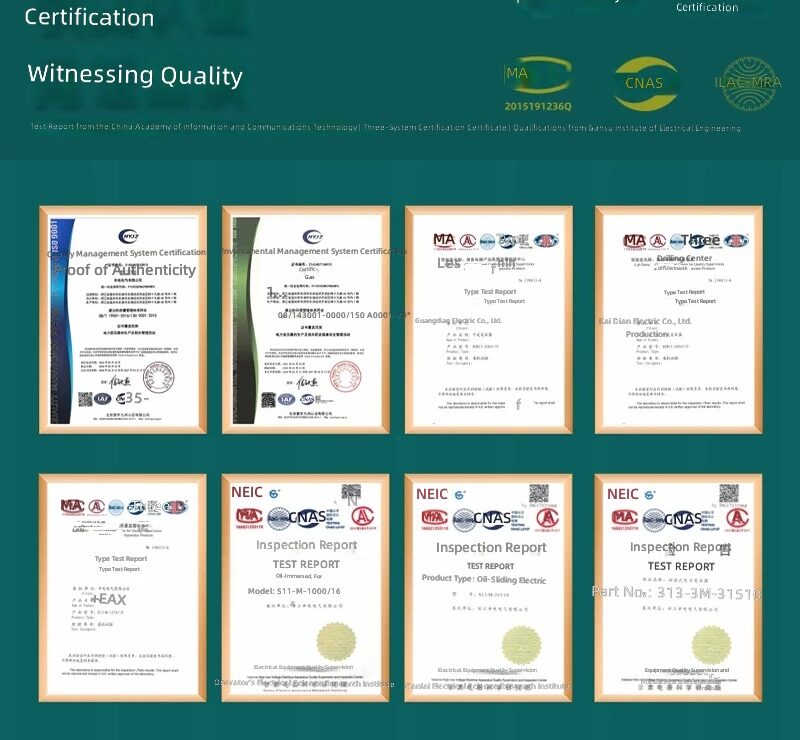This screenshot has width=800, height=740.
Task: Click the QR code on the Part No. report
Action: click(x=729, y=494)
